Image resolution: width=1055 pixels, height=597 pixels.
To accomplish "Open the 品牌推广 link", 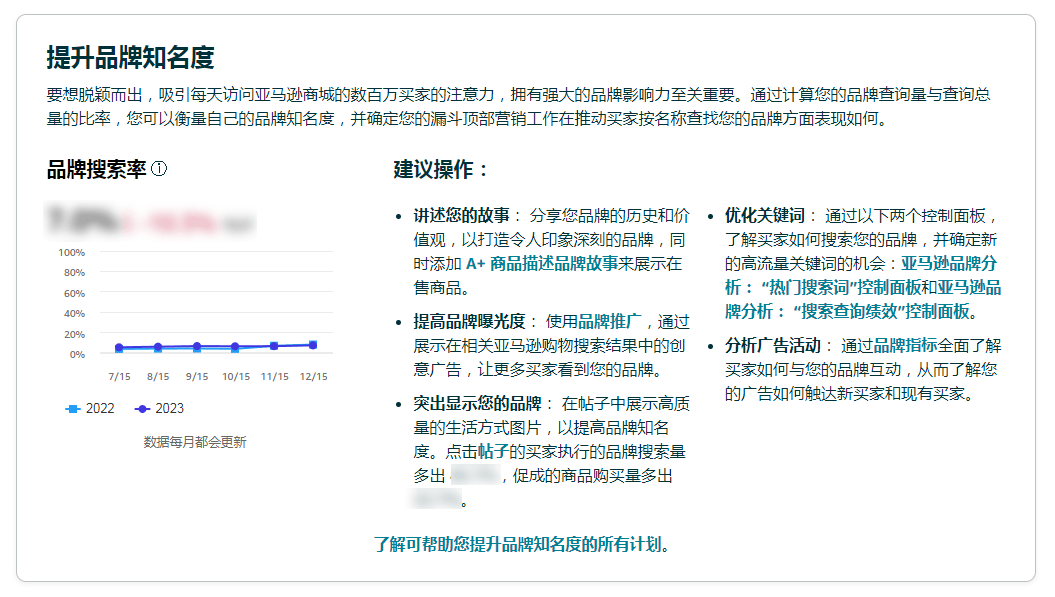I will 609,321.
